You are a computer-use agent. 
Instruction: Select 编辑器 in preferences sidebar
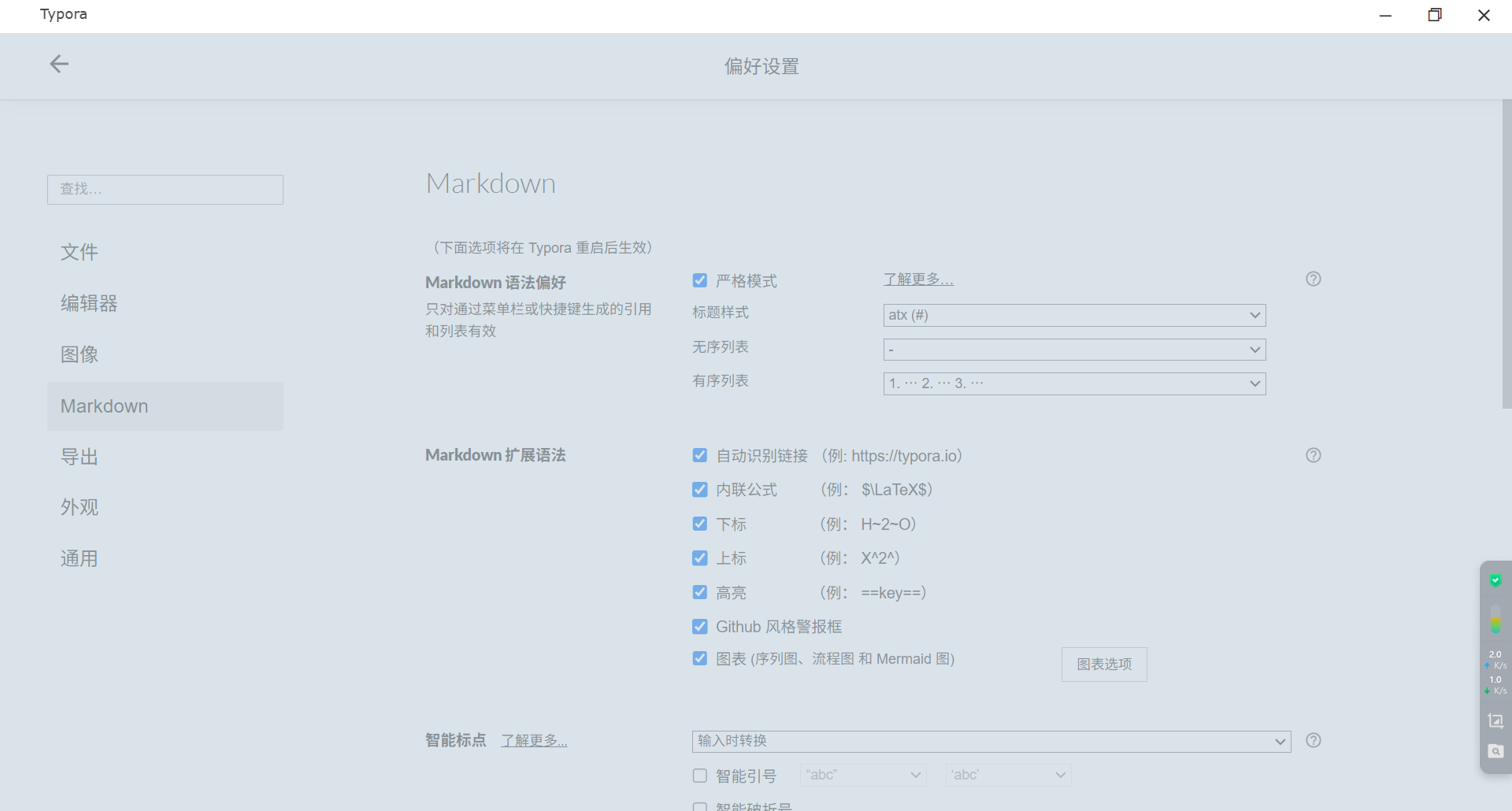(165, 303)
